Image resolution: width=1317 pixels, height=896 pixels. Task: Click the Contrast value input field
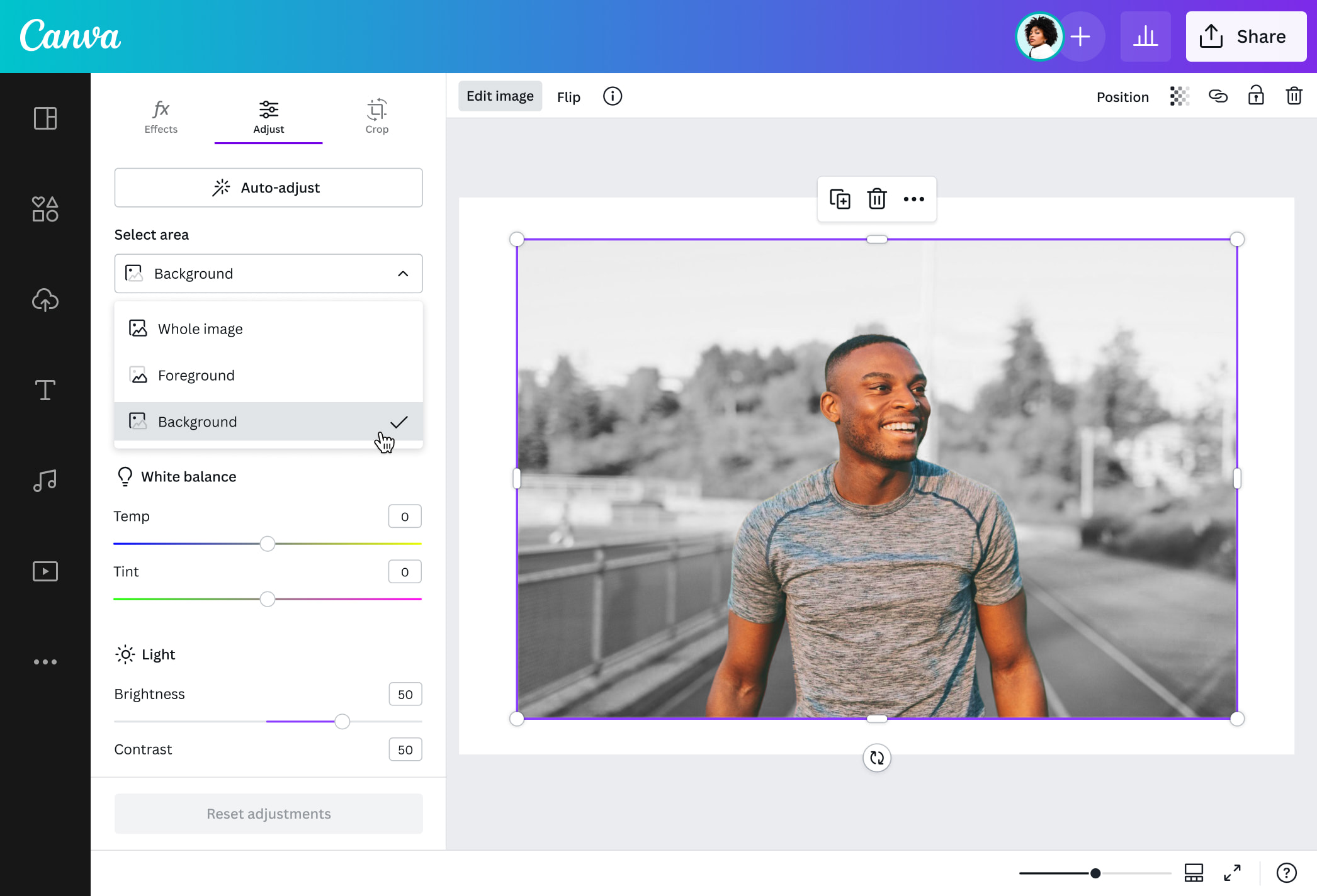tap(405, 749)
